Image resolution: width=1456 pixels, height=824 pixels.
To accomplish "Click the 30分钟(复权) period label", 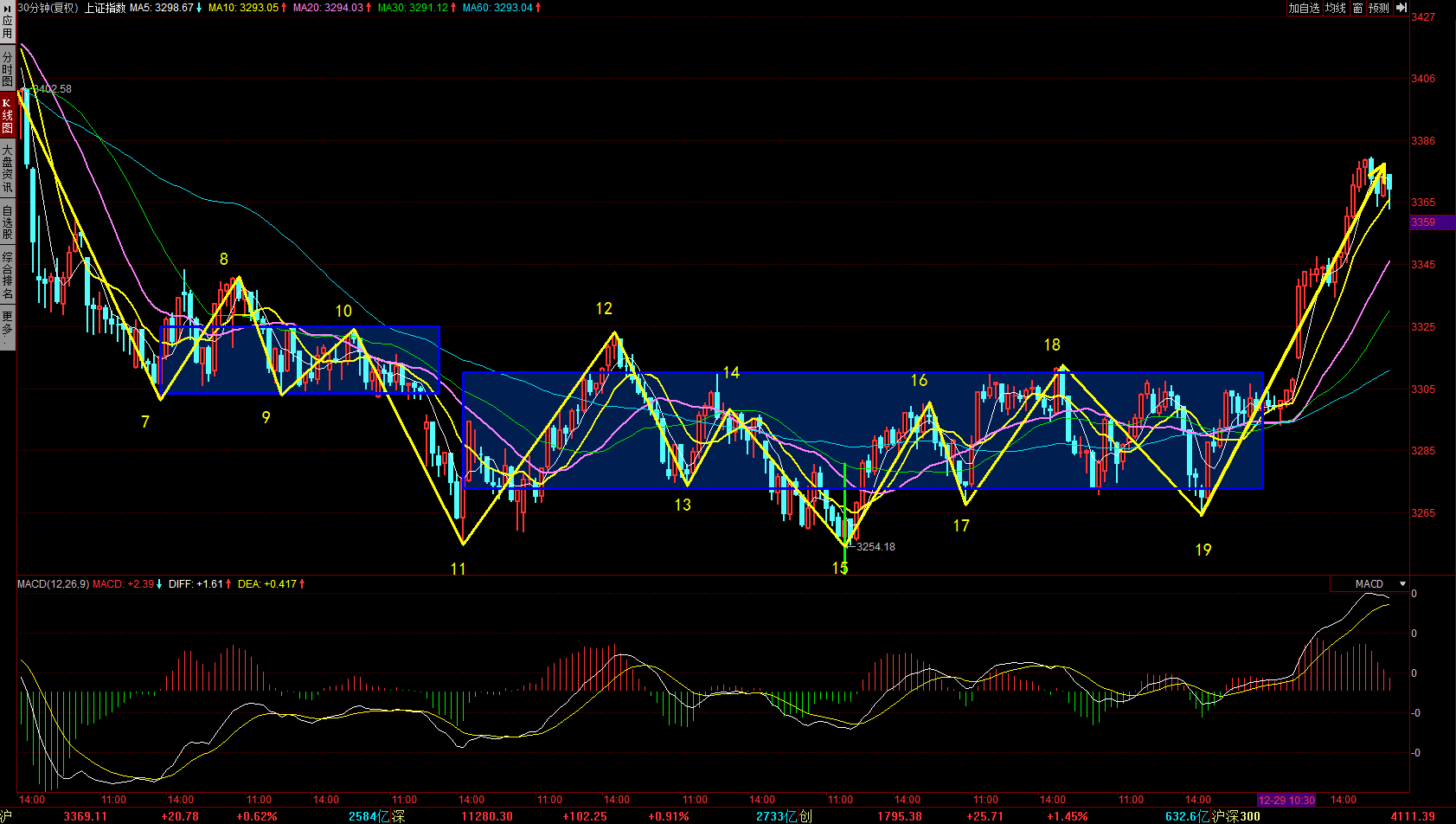I will pyautogui.click(x=48, y=8).
